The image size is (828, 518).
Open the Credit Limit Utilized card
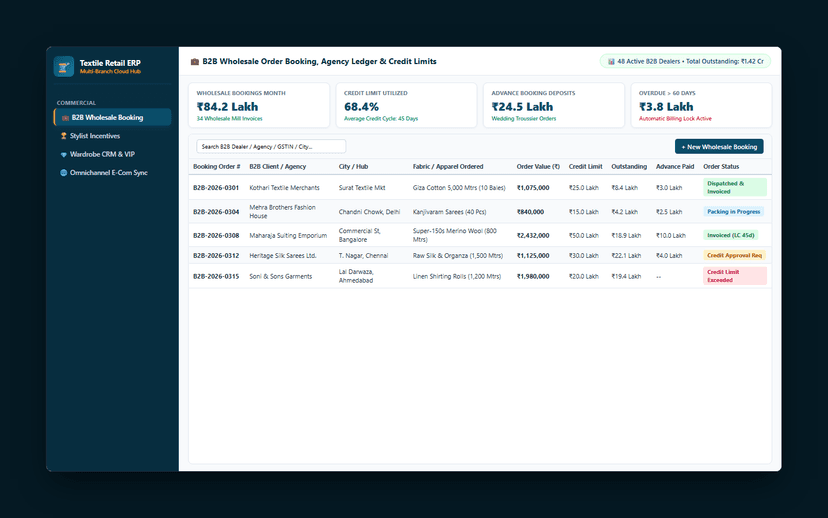pyautogui.click(x=406, y=105)
